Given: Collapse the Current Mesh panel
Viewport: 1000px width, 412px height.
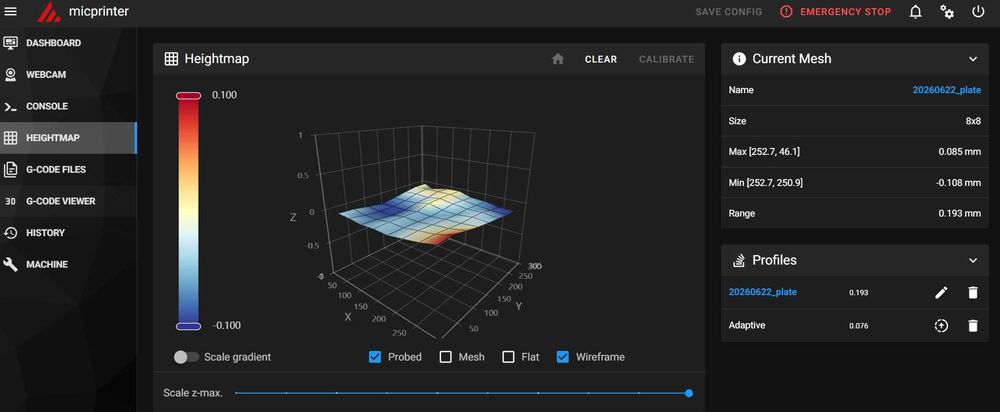Looking at the screenshot, I should 973,59.
